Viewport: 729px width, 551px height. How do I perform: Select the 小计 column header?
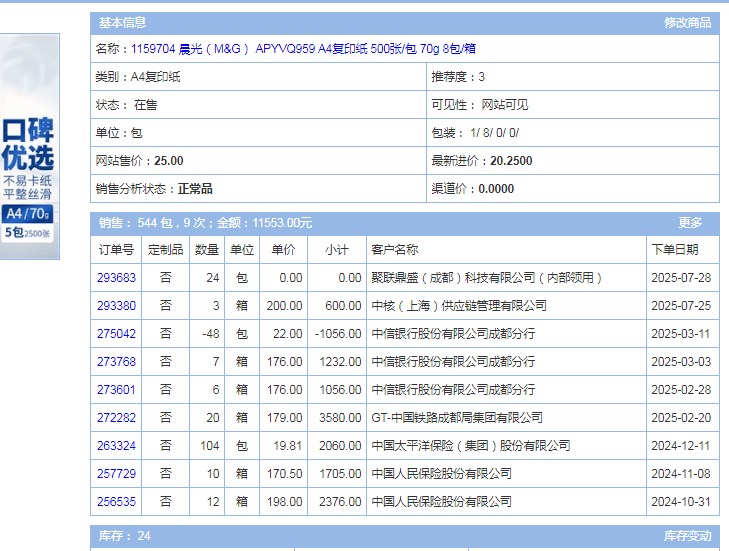pos(337,250)
